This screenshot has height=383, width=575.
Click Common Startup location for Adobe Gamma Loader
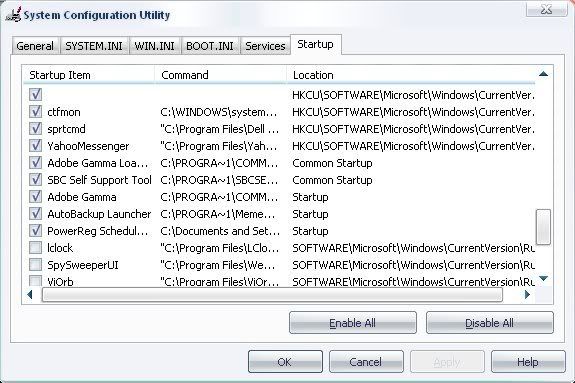[332, 163]
